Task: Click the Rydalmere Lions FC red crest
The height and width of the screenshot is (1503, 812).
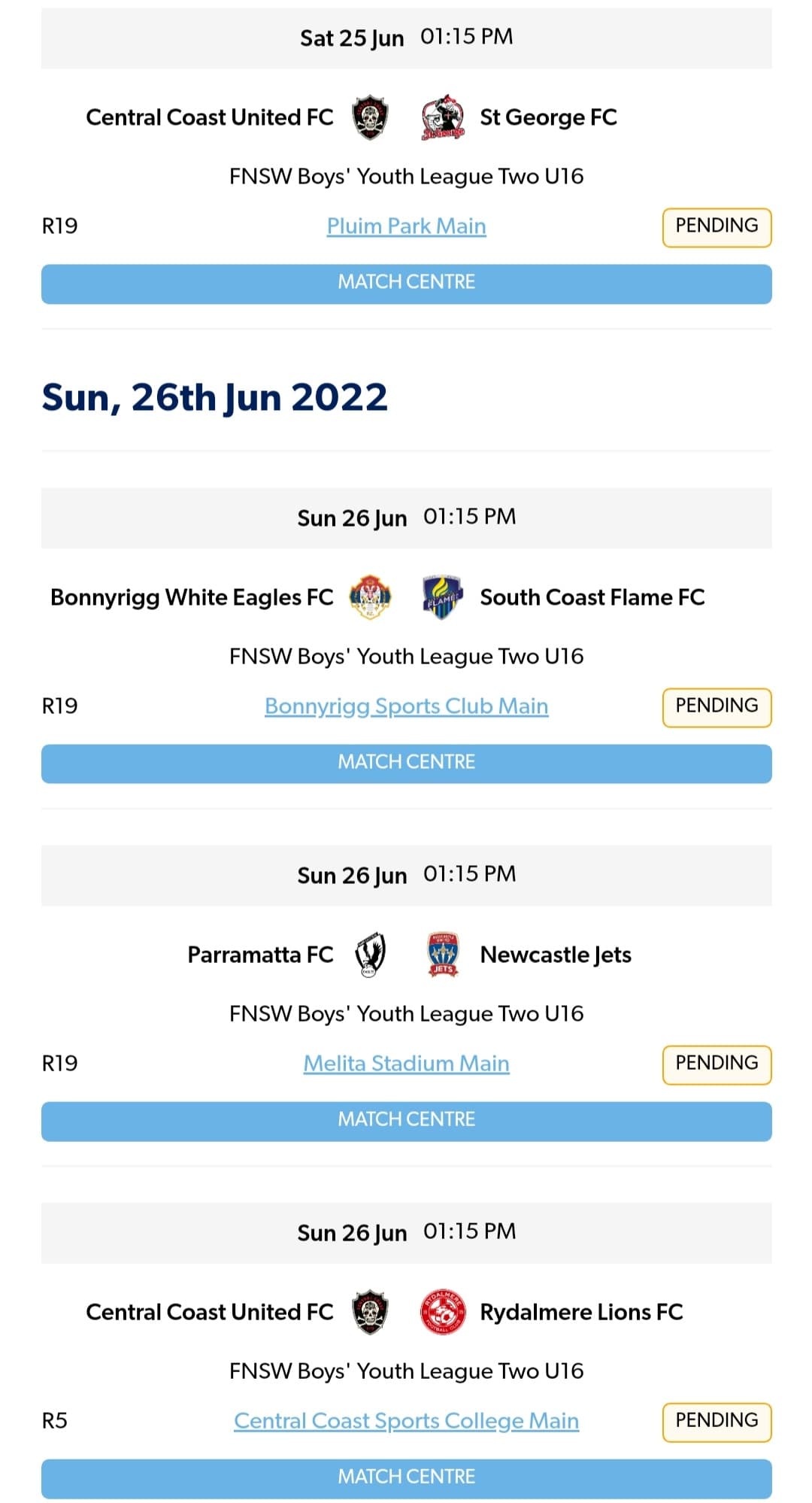Action: pyautogui.click(x=444, y=1312)
